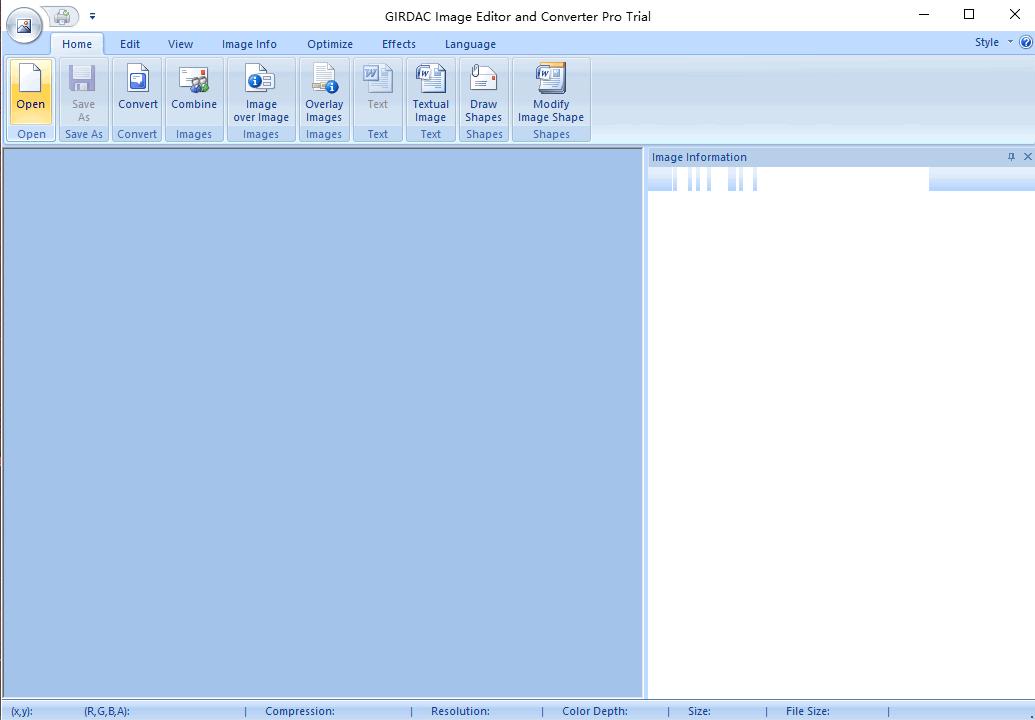Click the (x,y) coordinates status label
This screenshot has height=720, width=1035.
pos(22,711)
